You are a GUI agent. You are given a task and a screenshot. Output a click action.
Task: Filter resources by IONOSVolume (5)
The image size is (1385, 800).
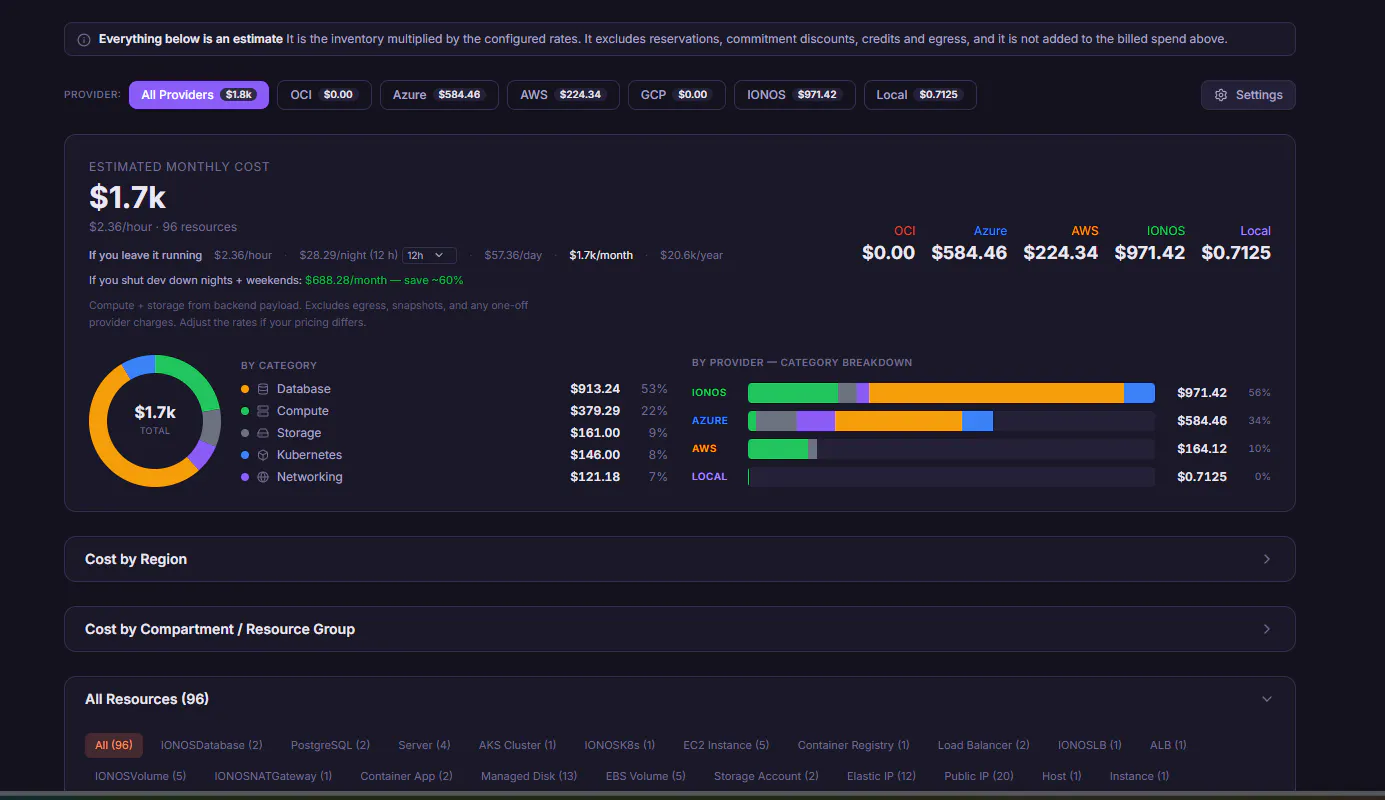click(x=141, y=776)
